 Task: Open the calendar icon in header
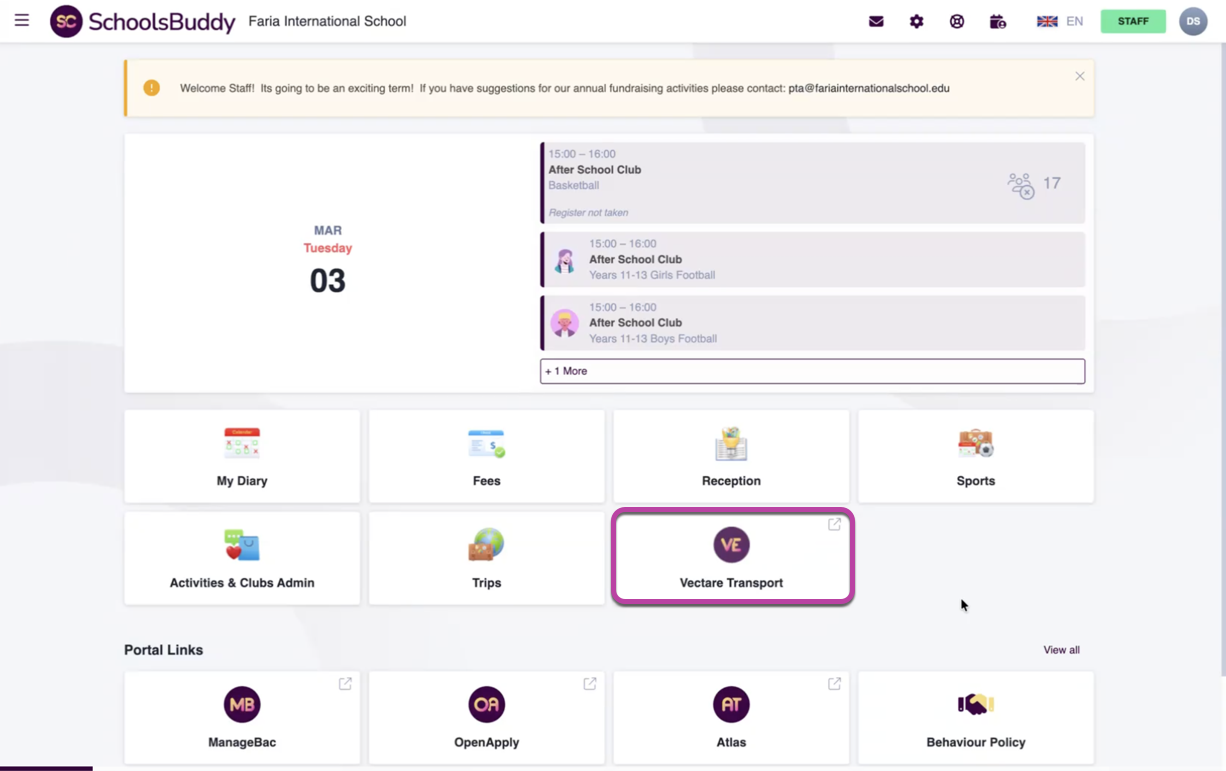997,21
